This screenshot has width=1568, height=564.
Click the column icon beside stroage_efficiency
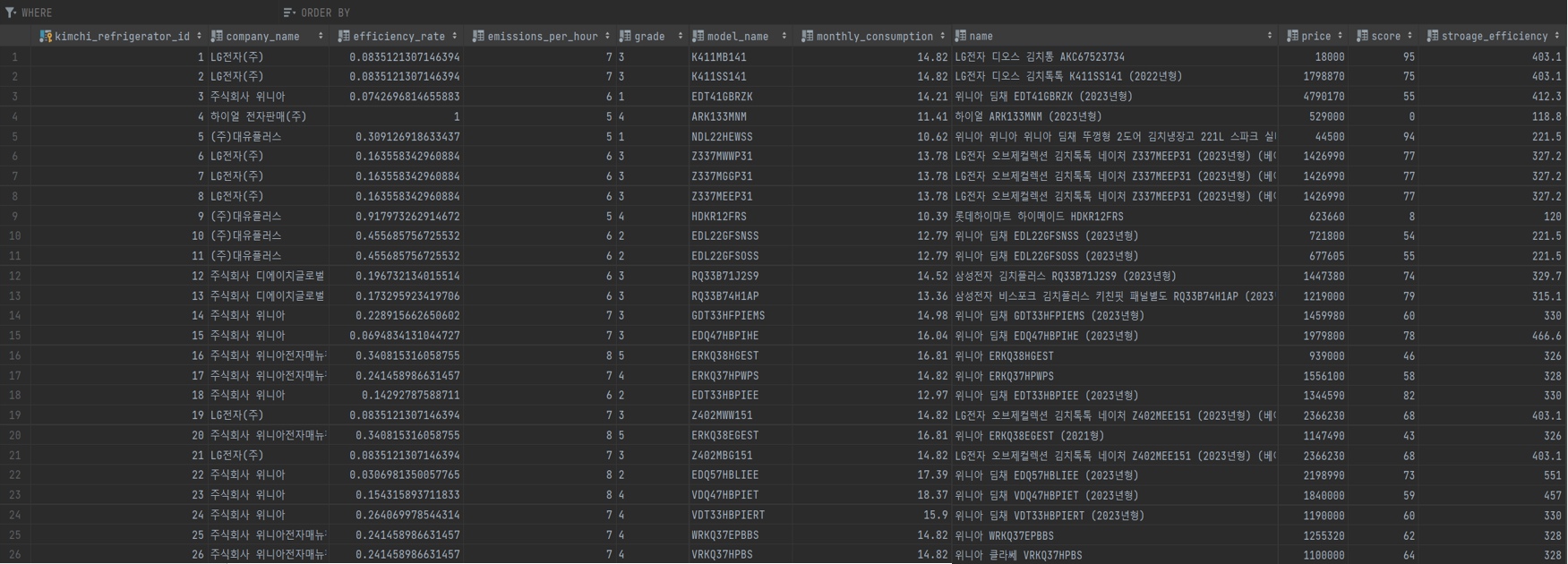(1432, 36)
